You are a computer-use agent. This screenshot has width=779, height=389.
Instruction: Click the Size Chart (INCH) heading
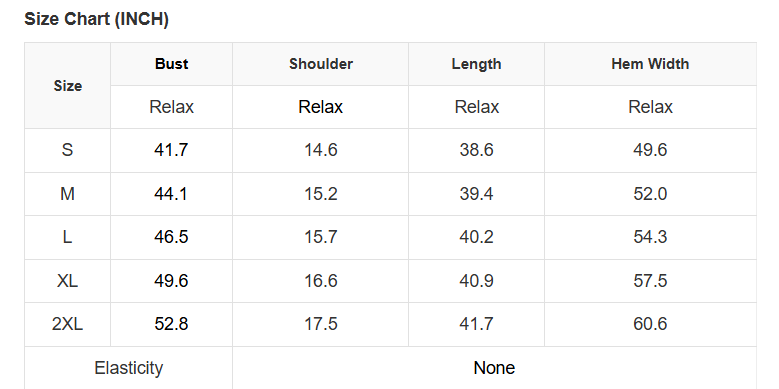click(96, 19)
